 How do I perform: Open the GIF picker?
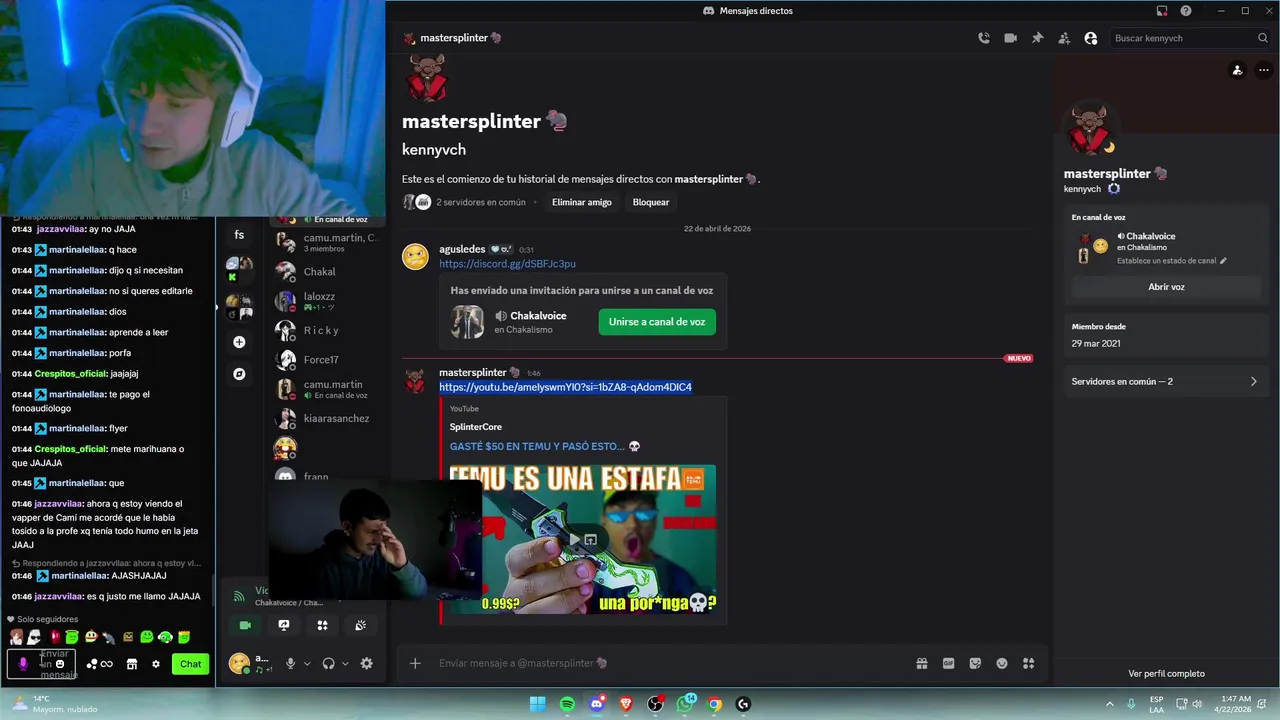tap(948, 663)
